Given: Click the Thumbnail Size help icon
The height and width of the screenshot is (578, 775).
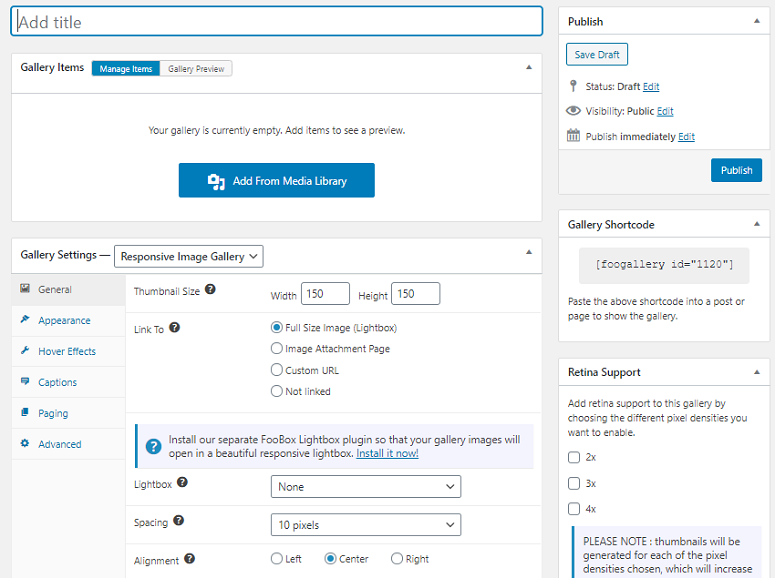Looking at the screenshot, I should (x=210, y=290).
